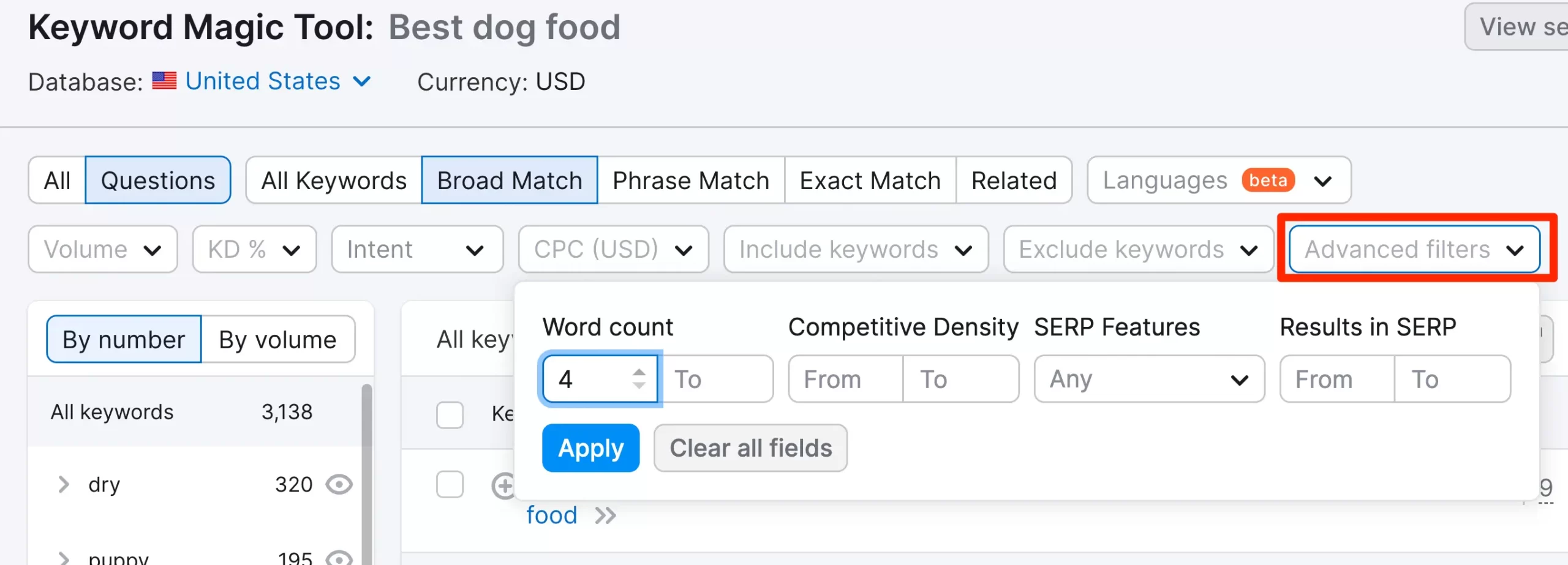The image size is (1568, 565).
Task: Click Clear all fields button
Action: [x=750, y=448]
